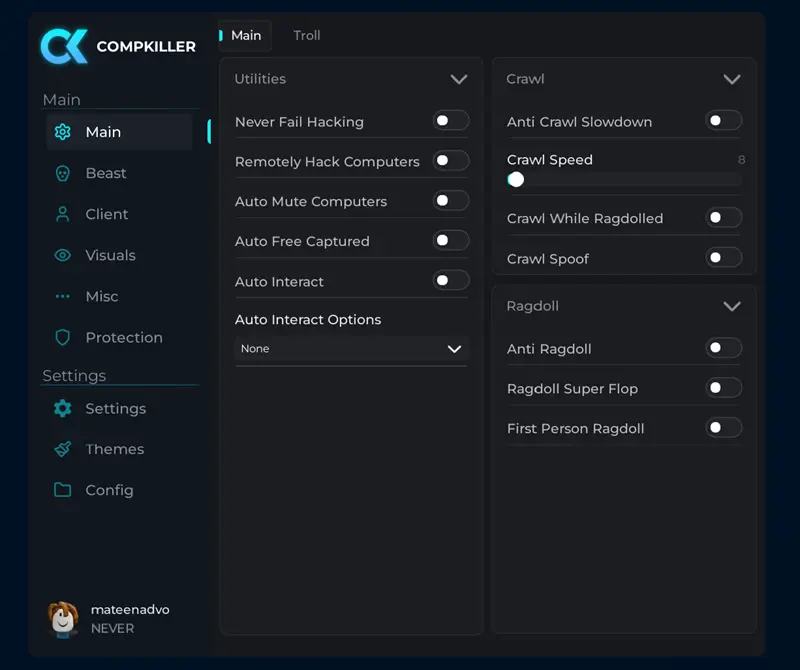Enable Never Fail Hacking toggle
The width and height of the screenshot is (800, 670).
click(451, 121)
